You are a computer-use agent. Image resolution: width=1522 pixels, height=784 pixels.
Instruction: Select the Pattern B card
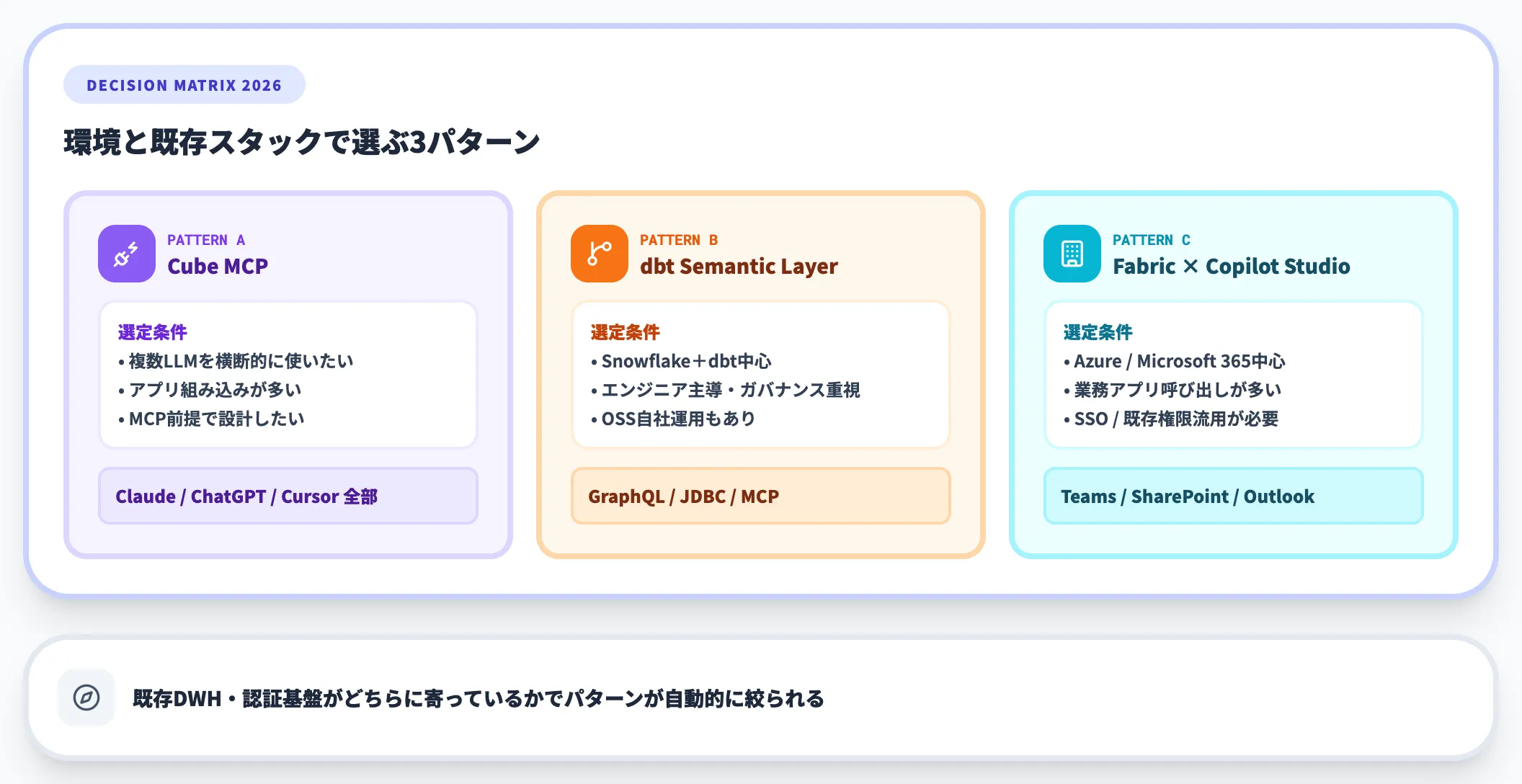tap(760, 373)
